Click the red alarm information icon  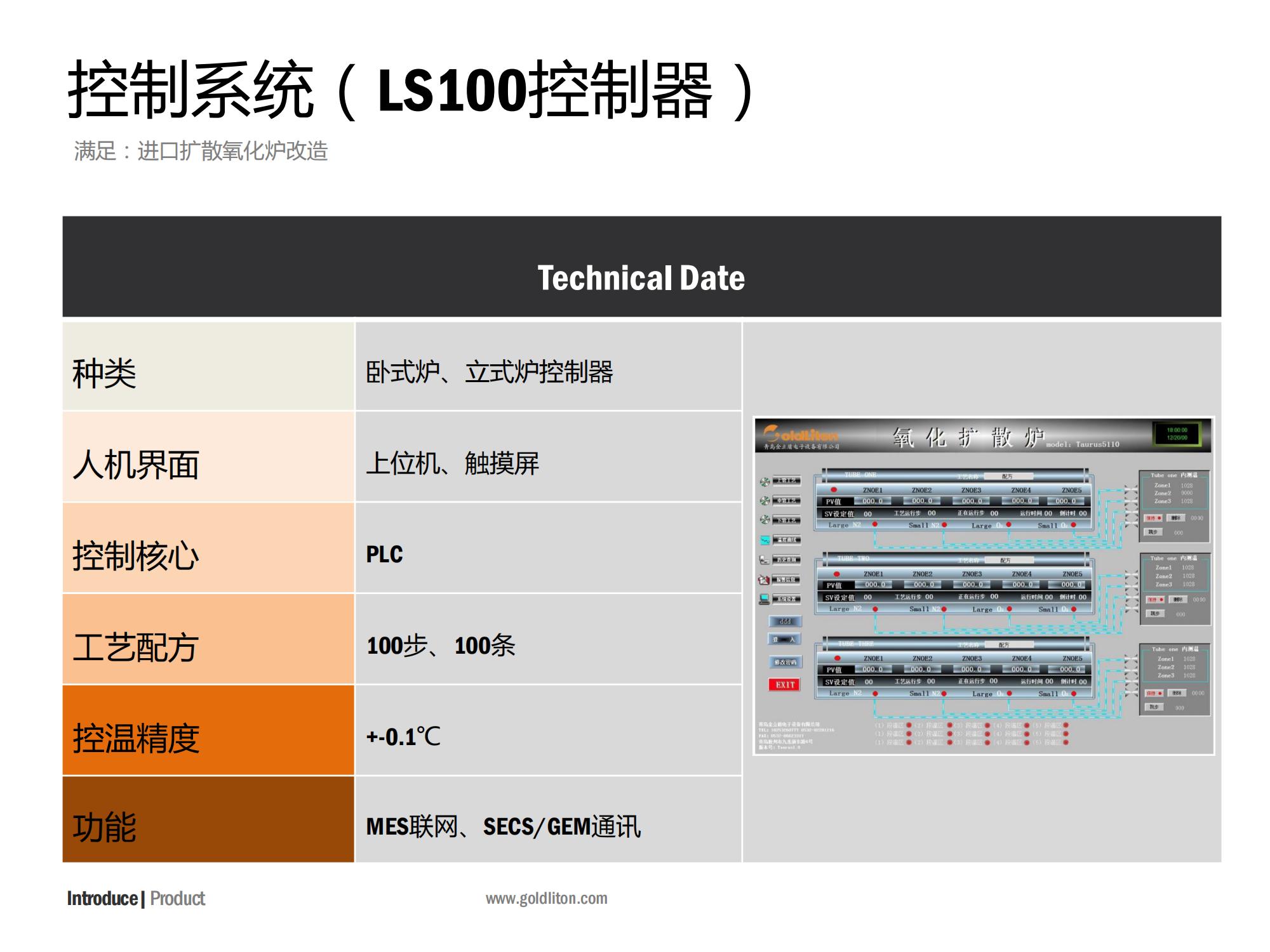pos(765,579)
